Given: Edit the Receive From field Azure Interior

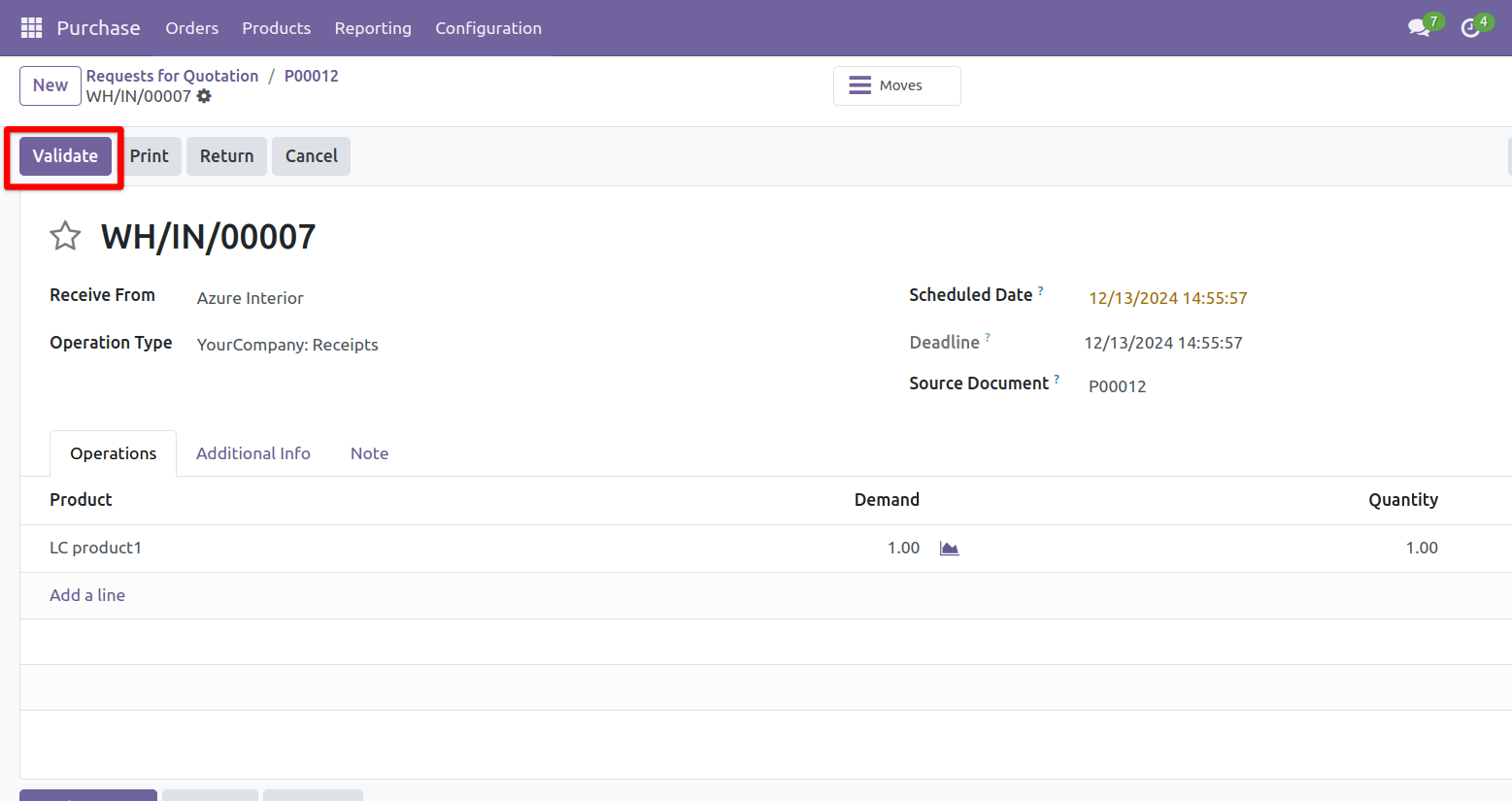Looking at the screenshot, I should [x=250, y=298].
